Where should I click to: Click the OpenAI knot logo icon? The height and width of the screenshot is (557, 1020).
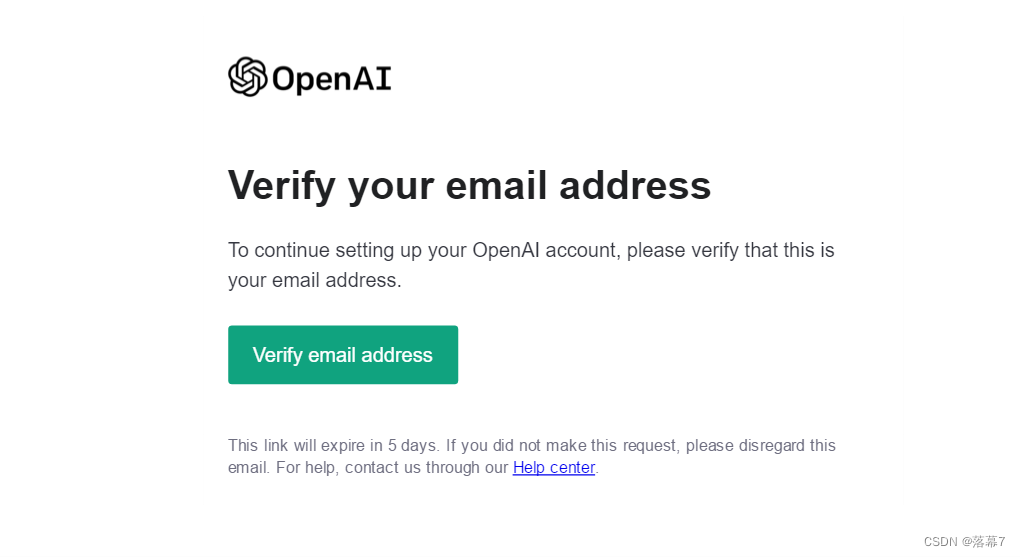coord(247,77)
